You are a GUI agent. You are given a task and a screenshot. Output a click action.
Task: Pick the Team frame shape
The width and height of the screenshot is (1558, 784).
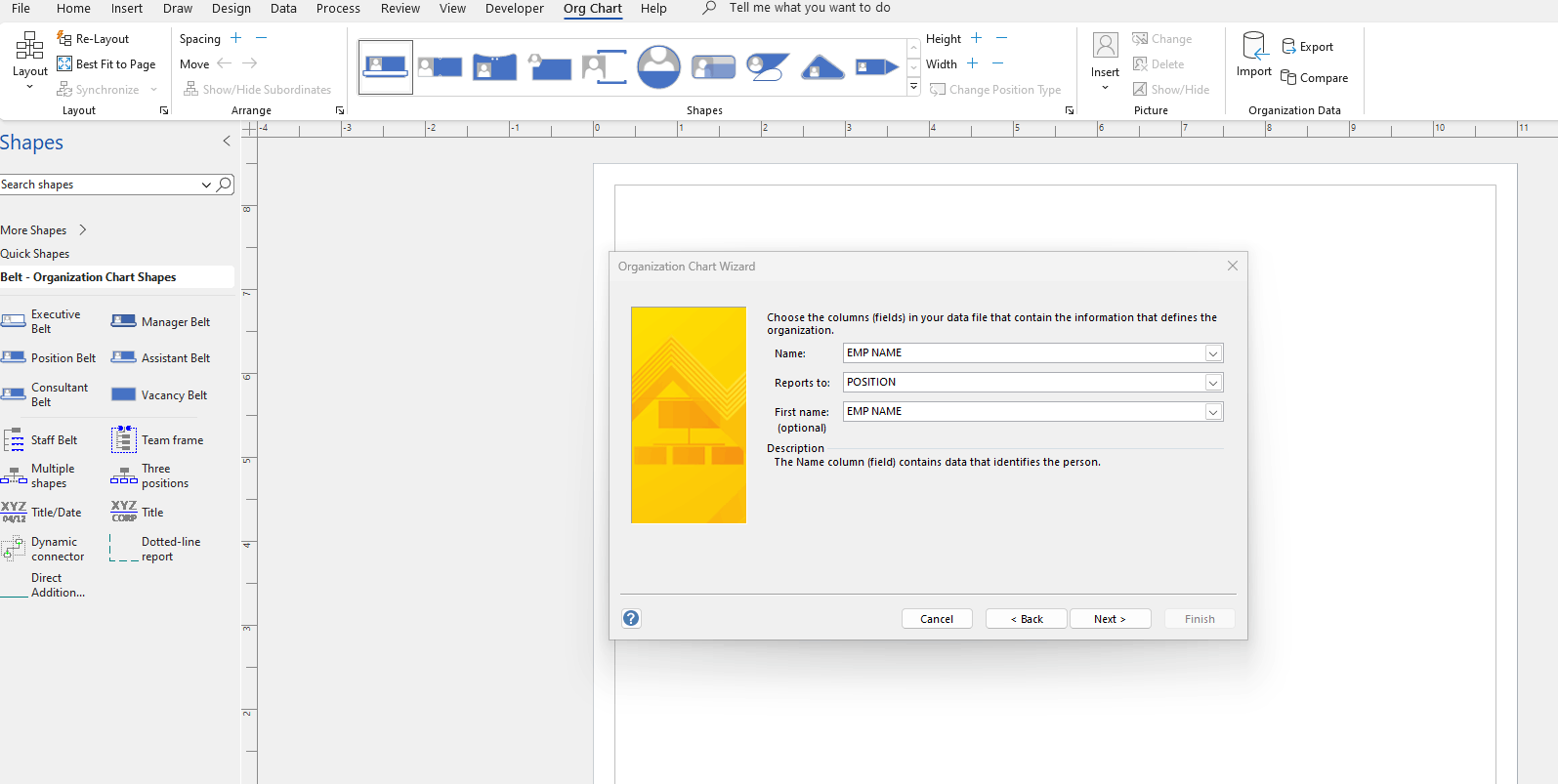[157, 440]
